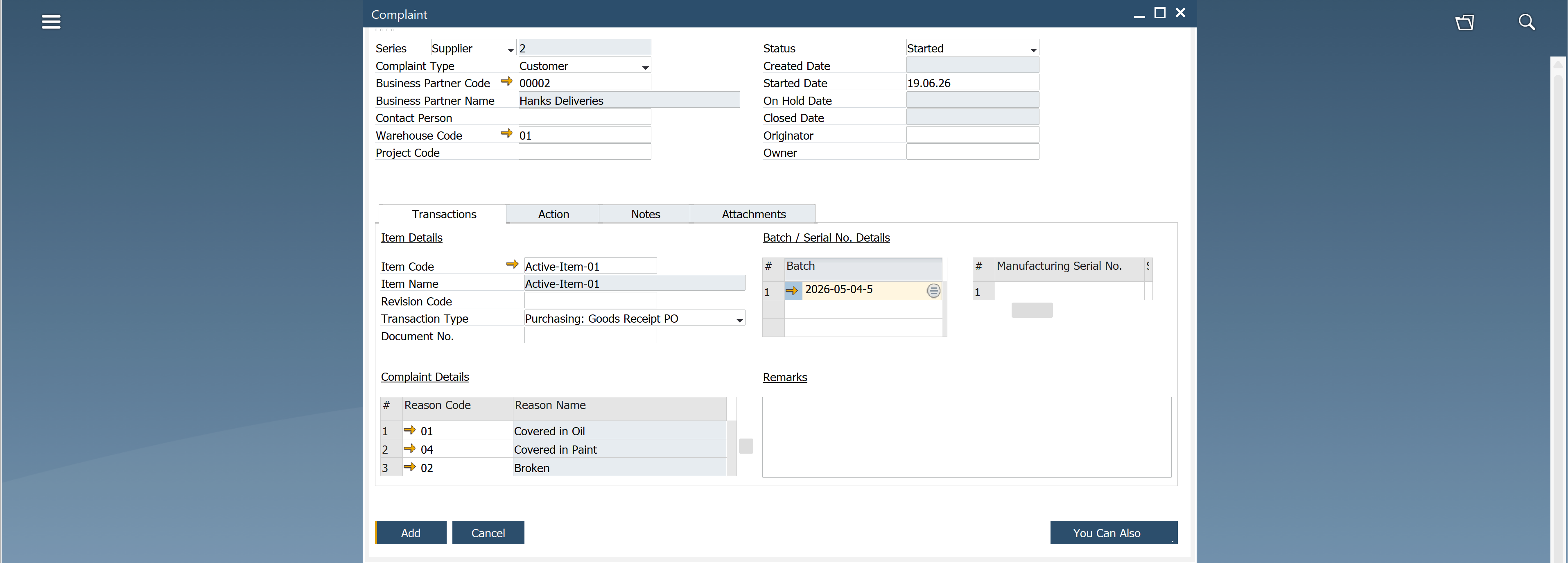Click the first Manufacturing Serial No. cell
The width and height of the screenshot is (1568, 563).
point(1069,291)
